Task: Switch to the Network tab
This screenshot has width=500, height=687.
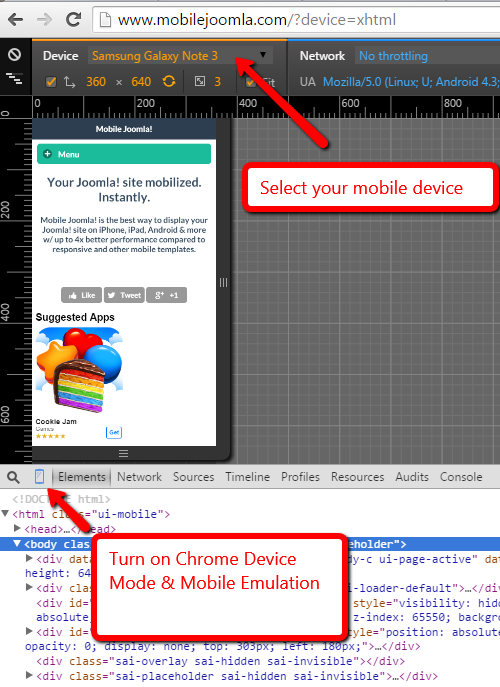Action: click(139, 477)
